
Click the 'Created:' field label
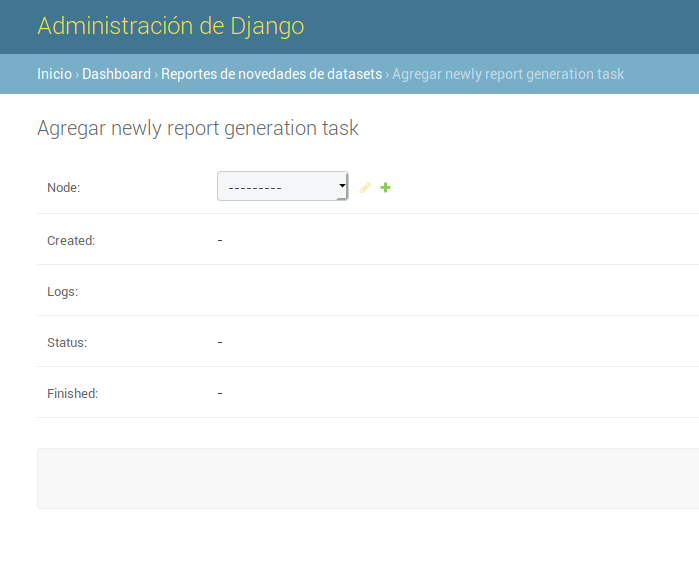[x=71, y=241]
